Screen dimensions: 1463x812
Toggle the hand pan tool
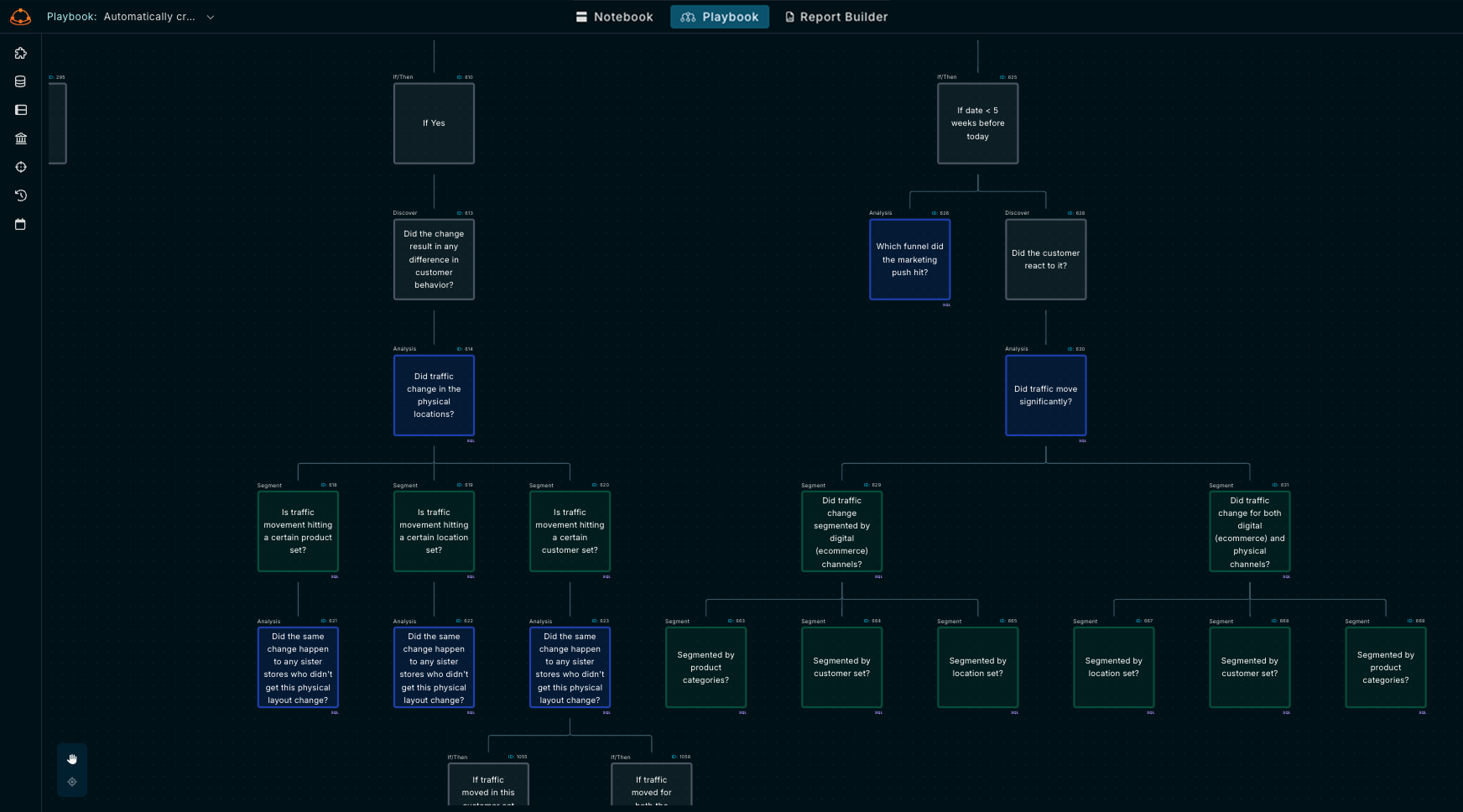tap(72, 759)
